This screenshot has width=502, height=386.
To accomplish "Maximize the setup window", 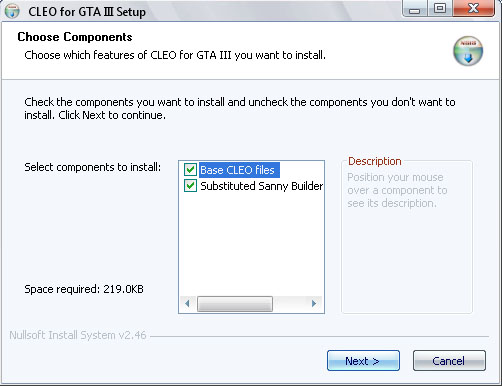I will tap(440, 9).
